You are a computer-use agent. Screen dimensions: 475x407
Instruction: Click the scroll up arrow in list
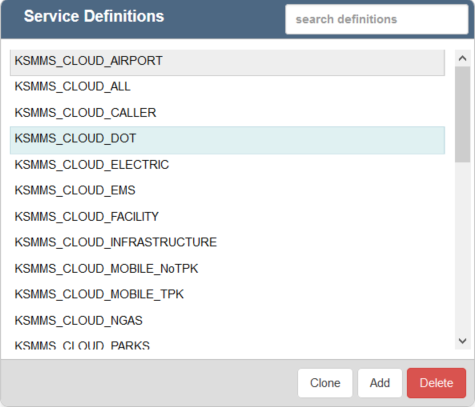(462, 58)
